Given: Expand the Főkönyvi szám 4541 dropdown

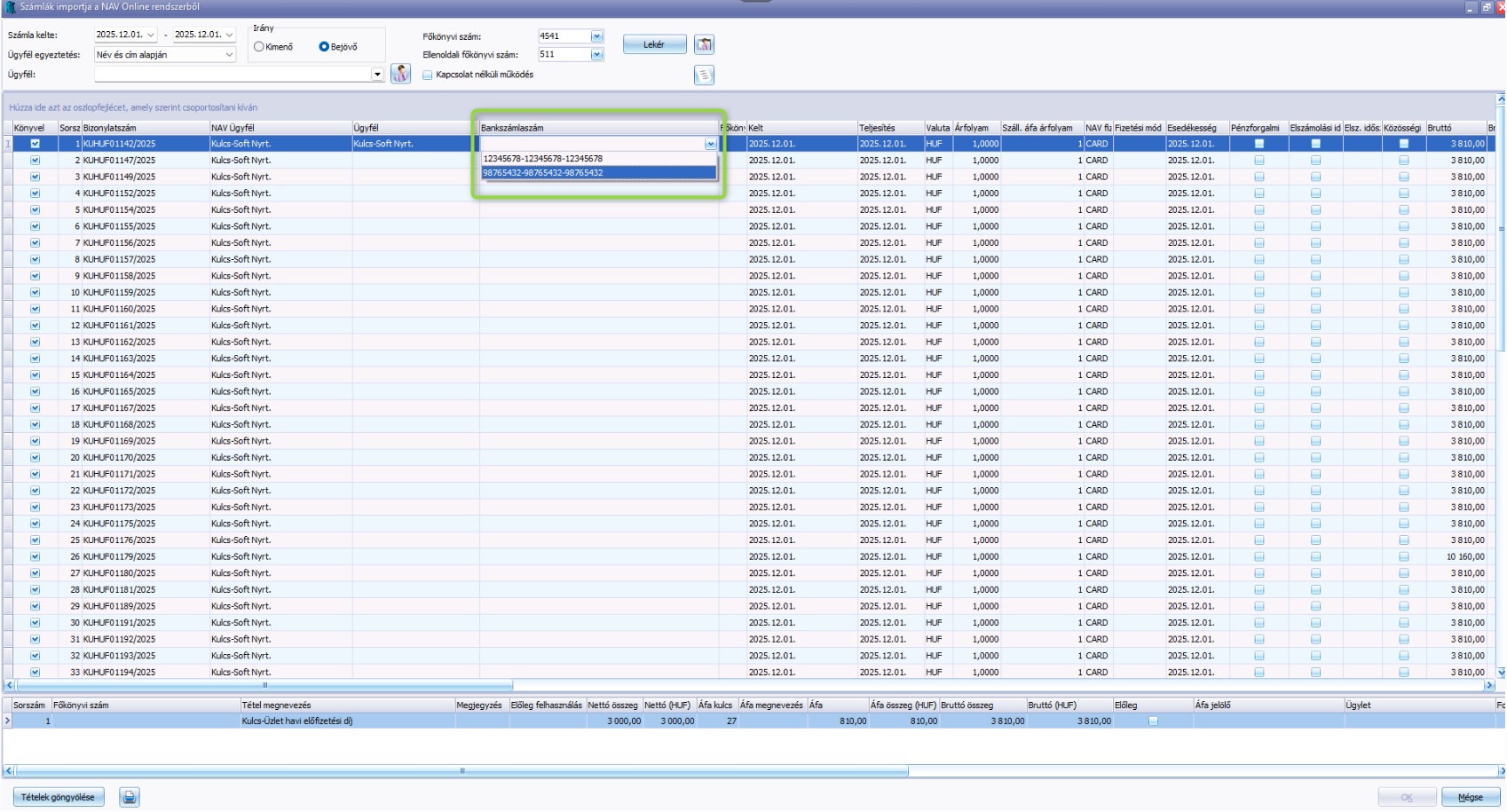Looking at the screenshot, I should pyautogui.click(x=596, y=36).
